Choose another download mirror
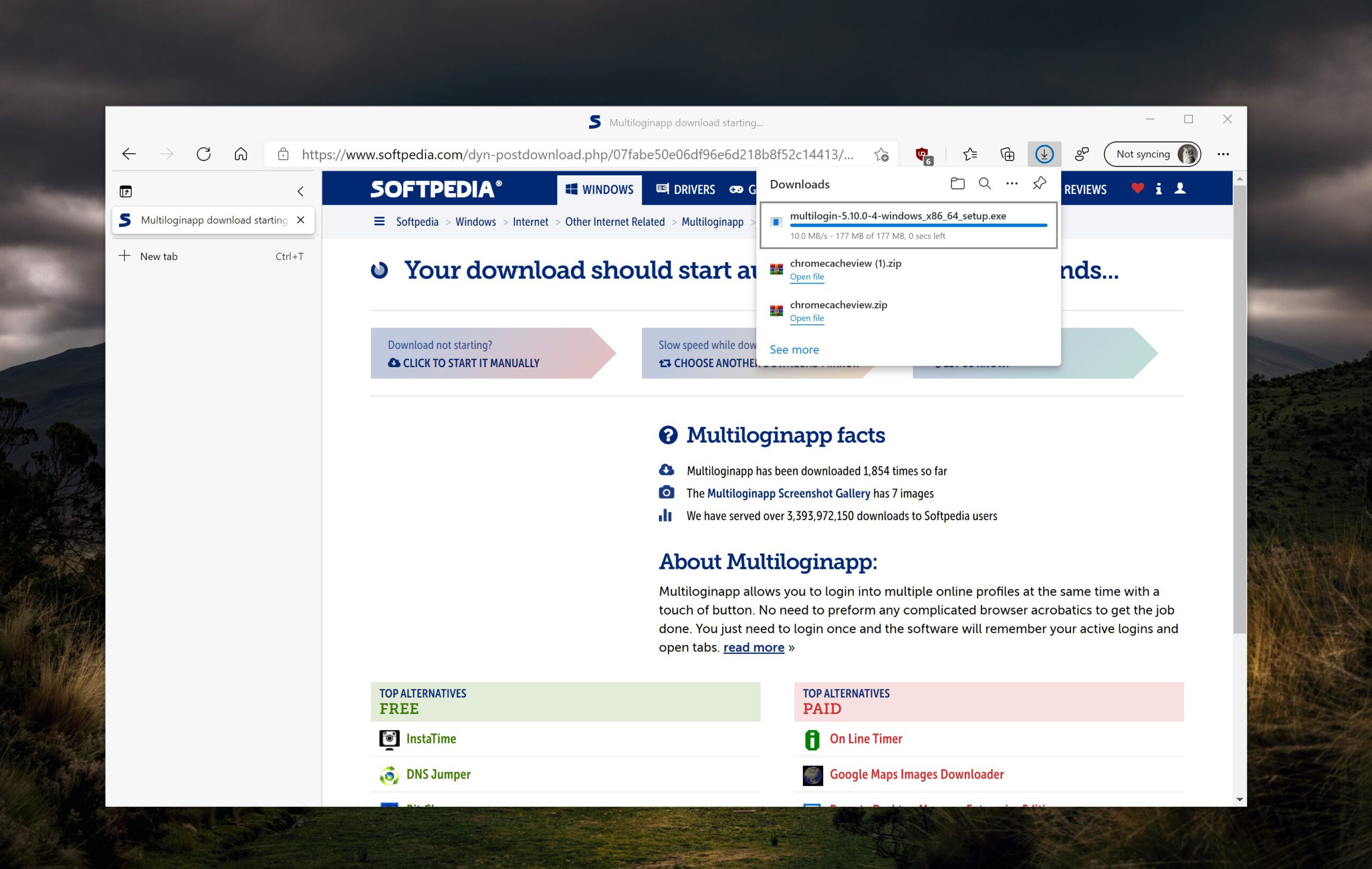This screenshot has height=869, width=1372. 707,363
